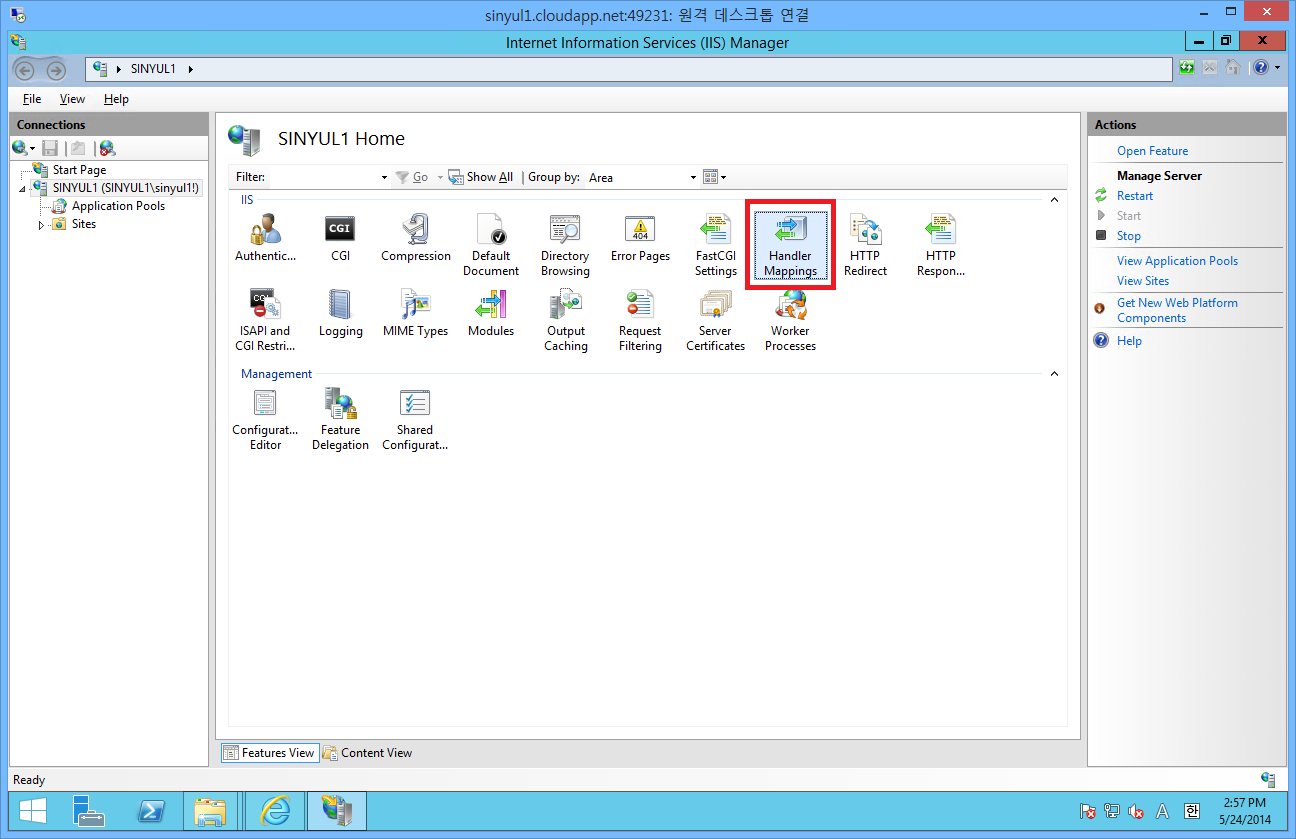Open Shared Configuration
This screenshot has width=1296, height=839.
[x=415, y=419]
